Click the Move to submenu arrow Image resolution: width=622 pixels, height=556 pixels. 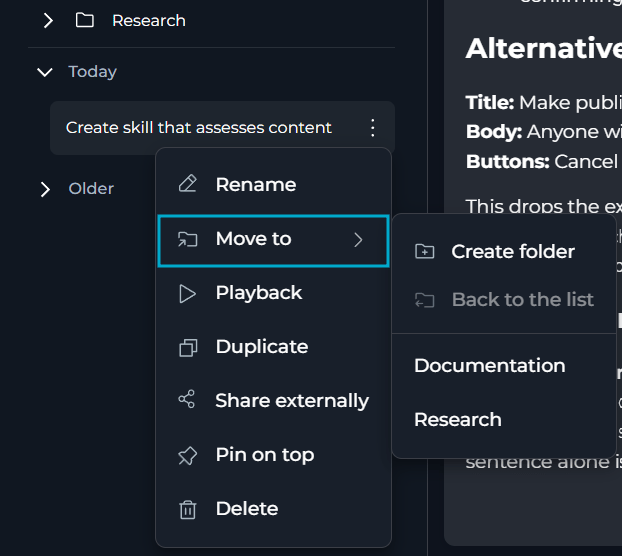358,240
